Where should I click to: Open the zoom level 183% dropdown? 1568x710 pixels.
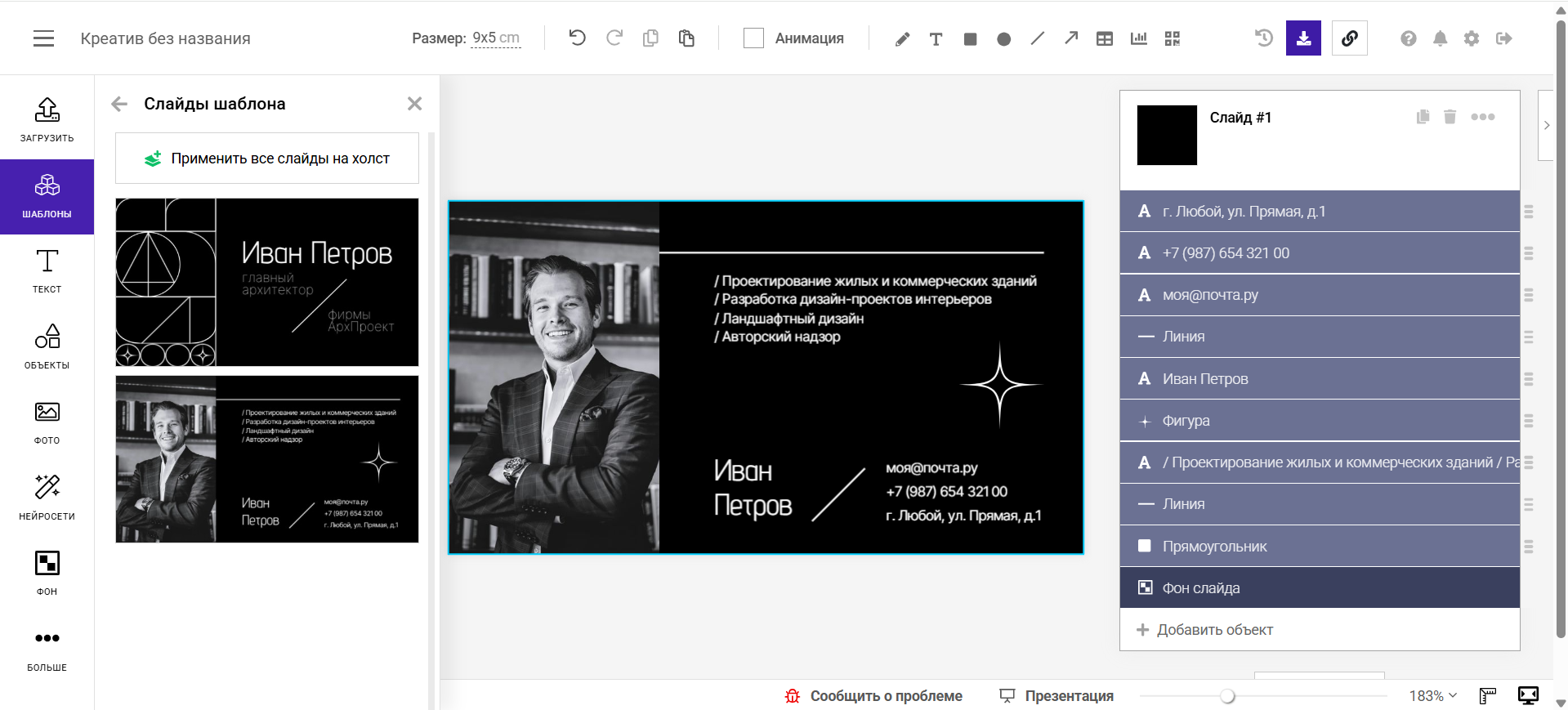(1432, 695)
